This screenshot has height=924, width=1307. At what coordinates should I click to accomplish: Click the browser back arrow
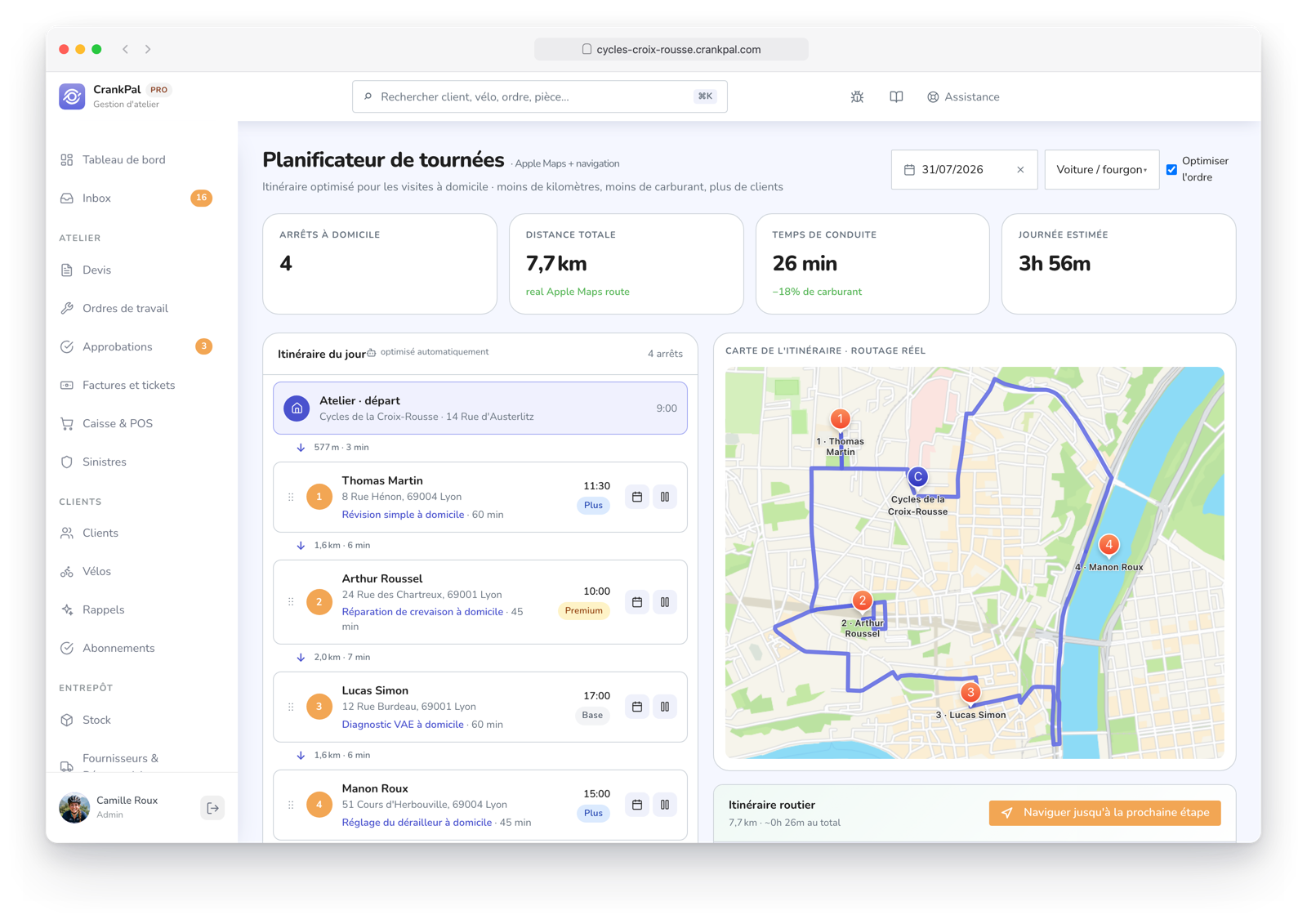(126, 49)
